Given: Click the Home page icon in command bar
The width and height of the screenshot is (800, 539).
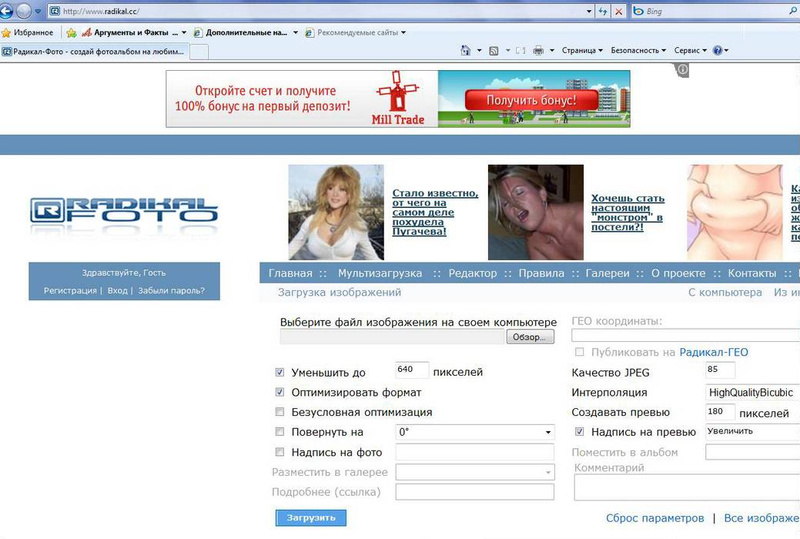Looking at the screenshot, I should click(465, 50).
